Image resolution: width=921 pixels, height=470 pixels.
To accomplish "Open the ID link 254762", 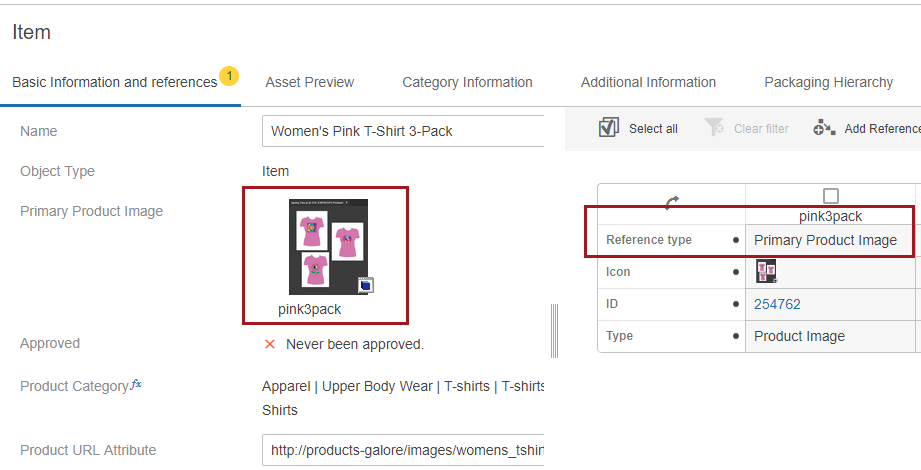I will coord(777,304).
